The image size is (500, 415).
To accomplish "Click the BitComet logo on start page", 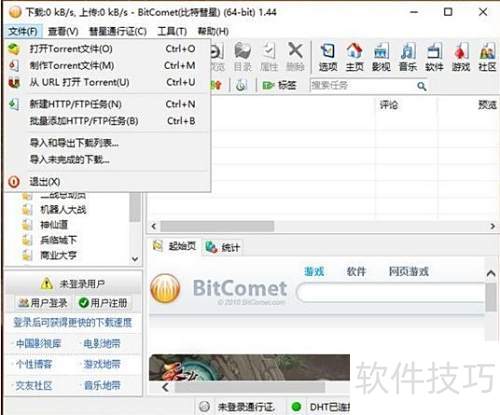I will [219, 288].
